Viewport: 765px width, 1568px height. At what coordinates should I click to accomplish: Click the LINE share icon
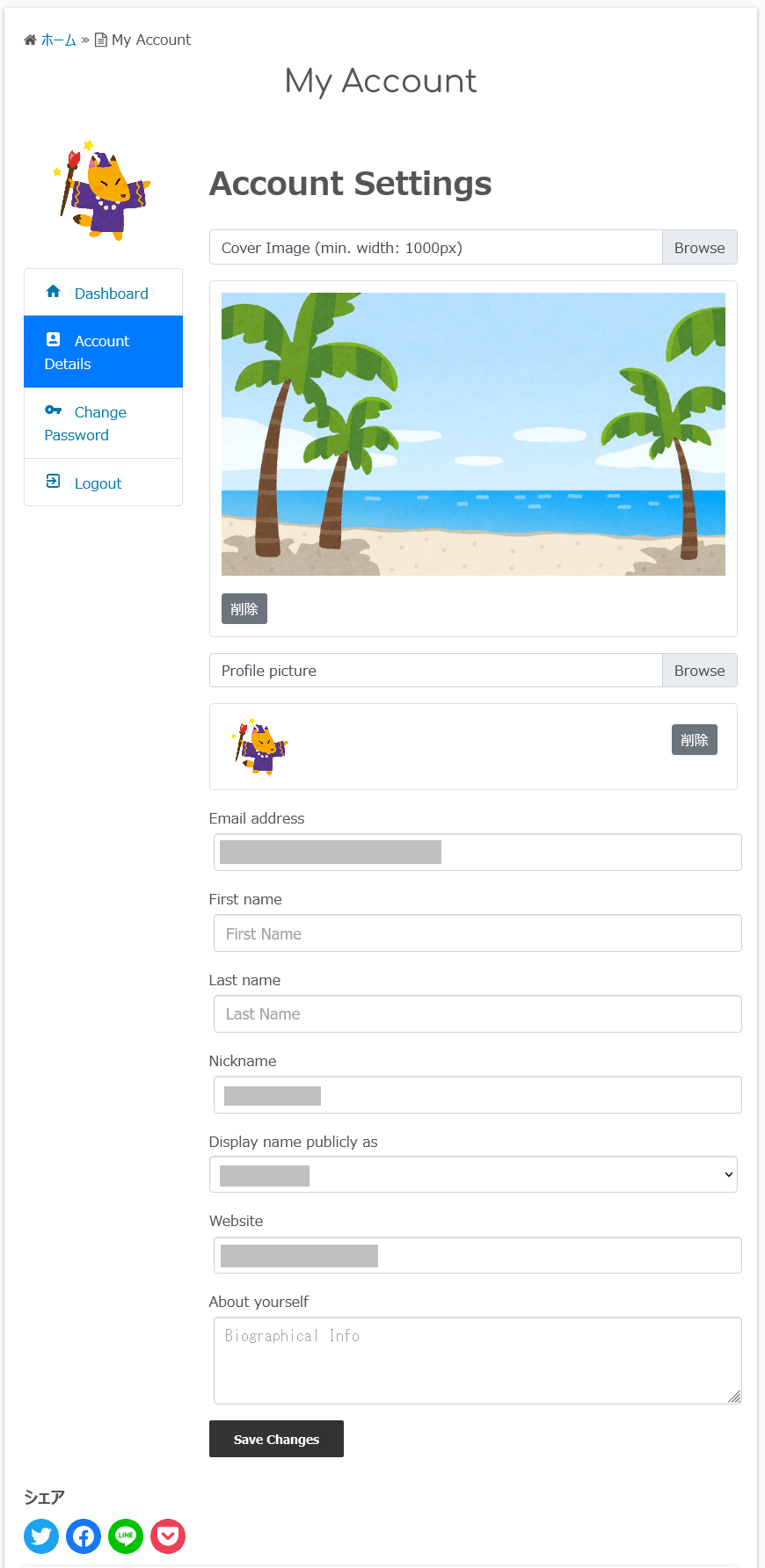click(x=126, y=1536)
